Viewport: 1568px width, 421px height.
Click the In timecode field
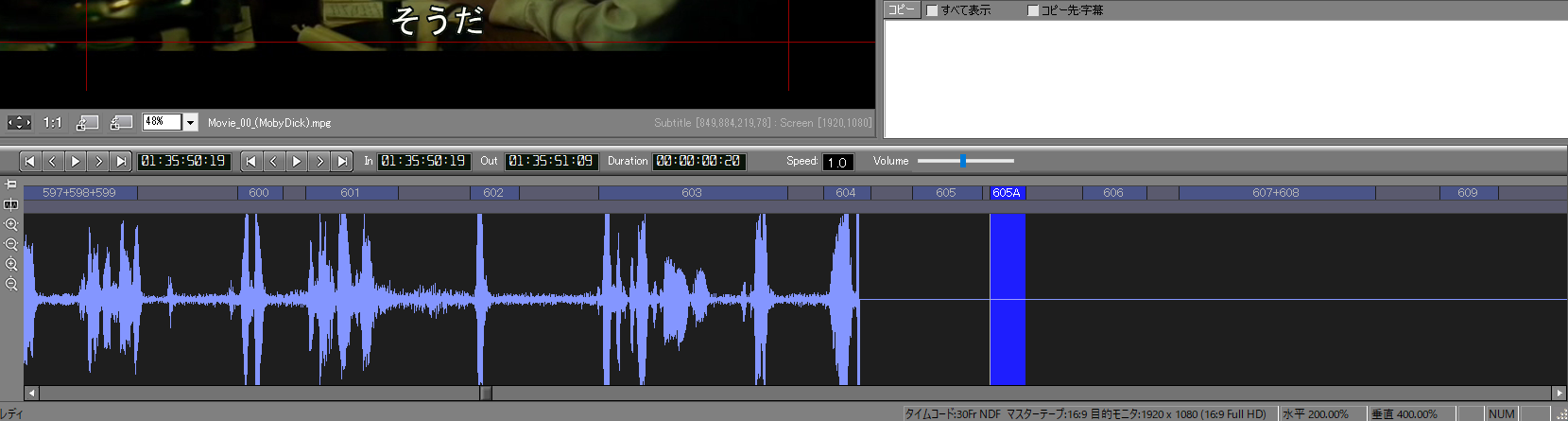coord(423,161)
